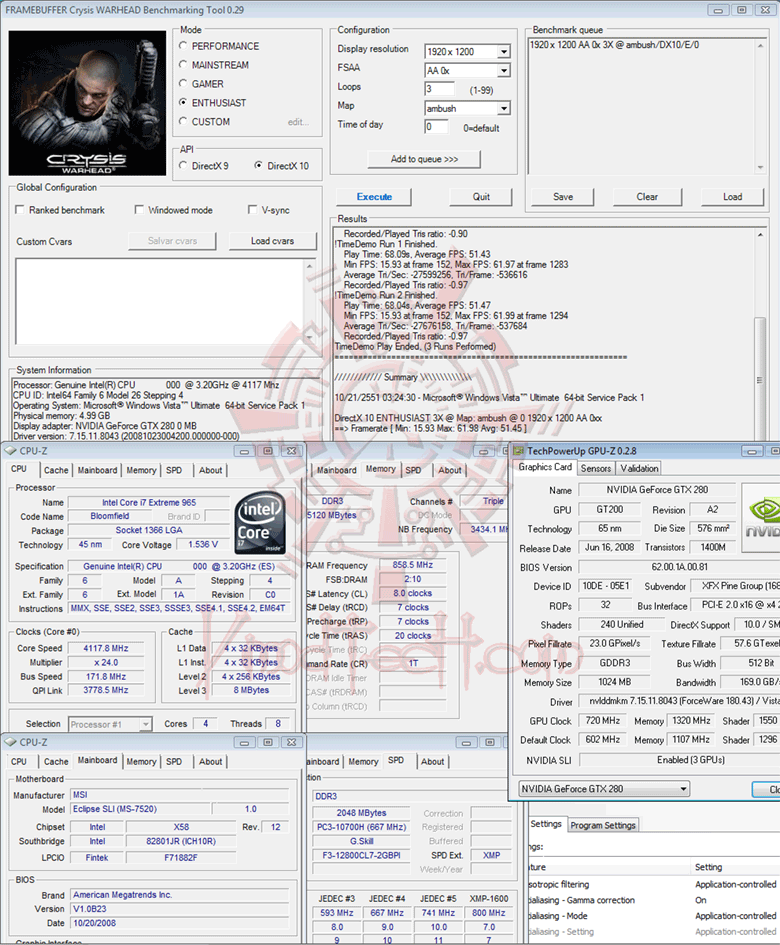
Task: Click the NVIDIA logo in GPU-Z
Action: [x=762, y=518]
